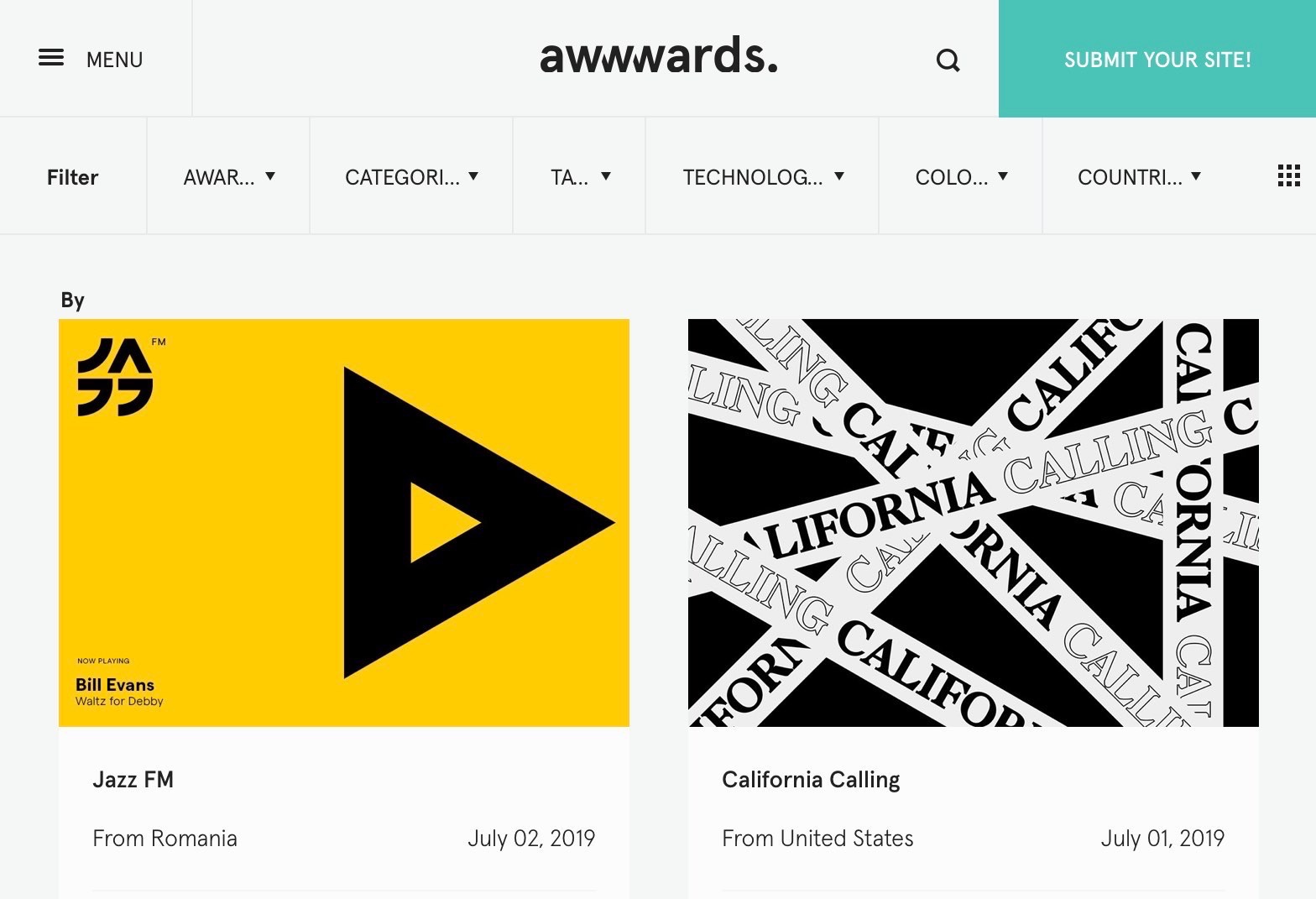Click the 'By' heading text
Screen dimensions: 1316x899
point(73,300)
